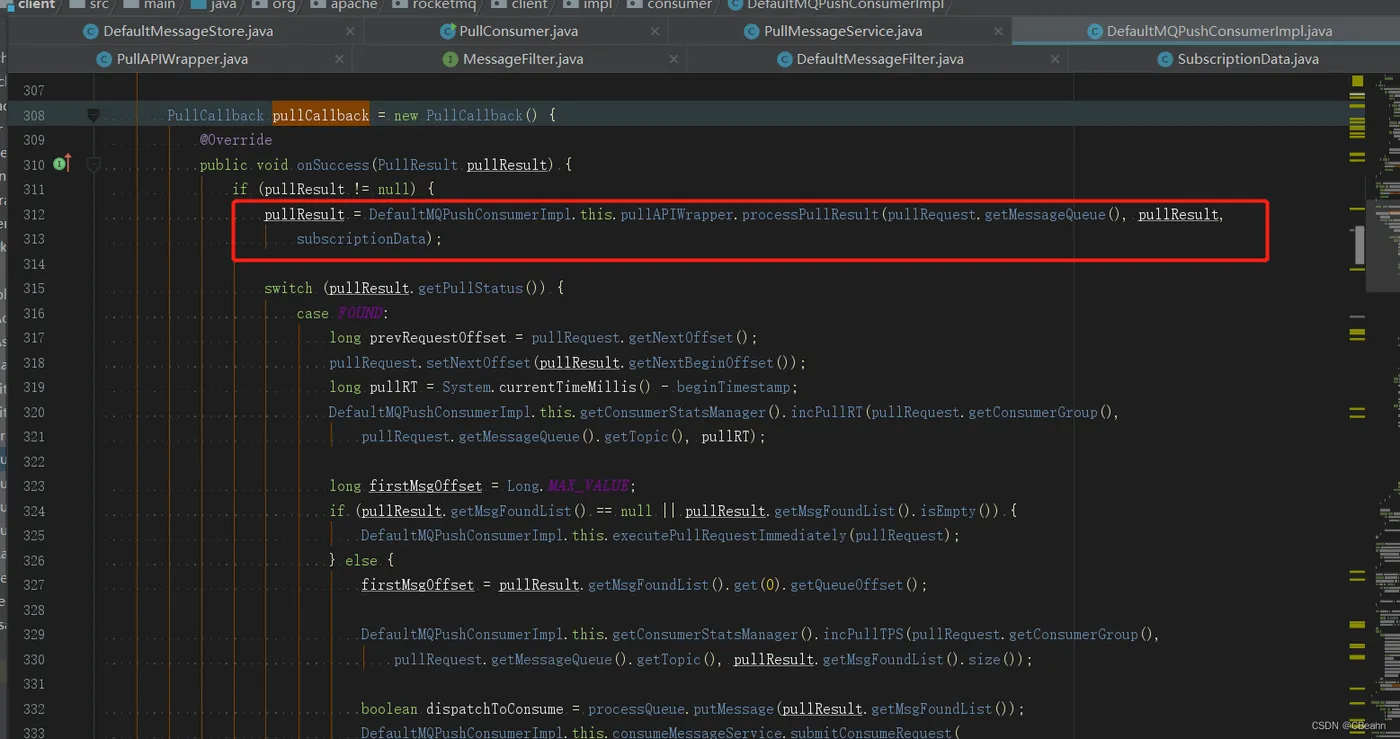Screen dimensions: 1400x739
Task: Collapse the PullCallback block at line 308
Action: coord(93,115)
